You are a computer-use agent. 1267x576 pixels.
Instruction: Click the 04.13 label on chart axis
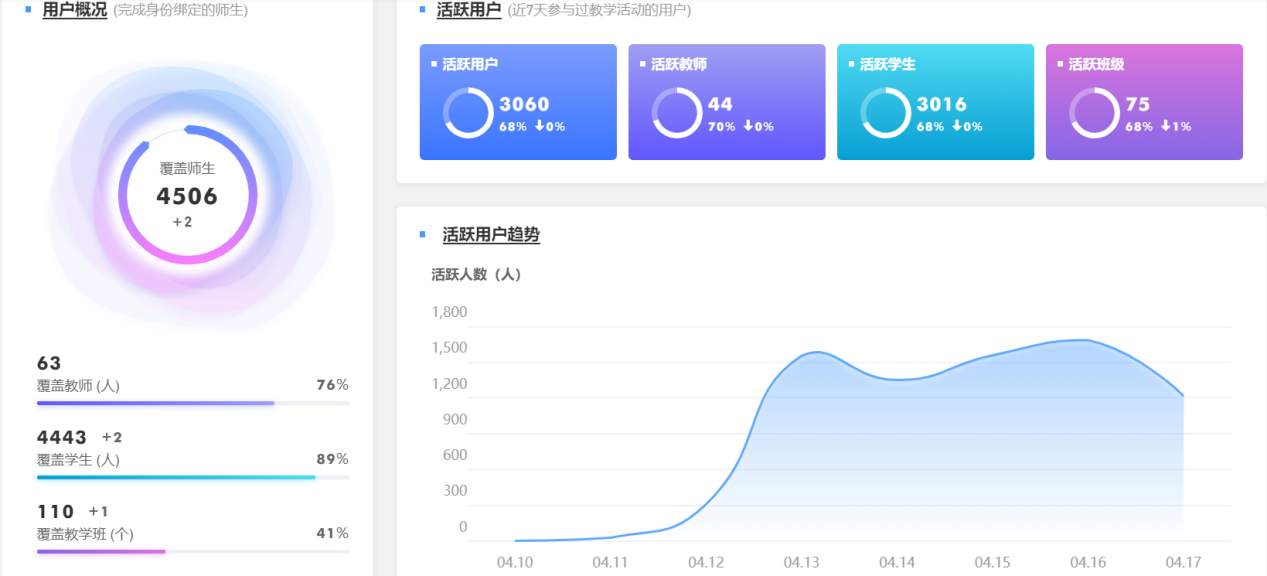click(x=801, y=563)
